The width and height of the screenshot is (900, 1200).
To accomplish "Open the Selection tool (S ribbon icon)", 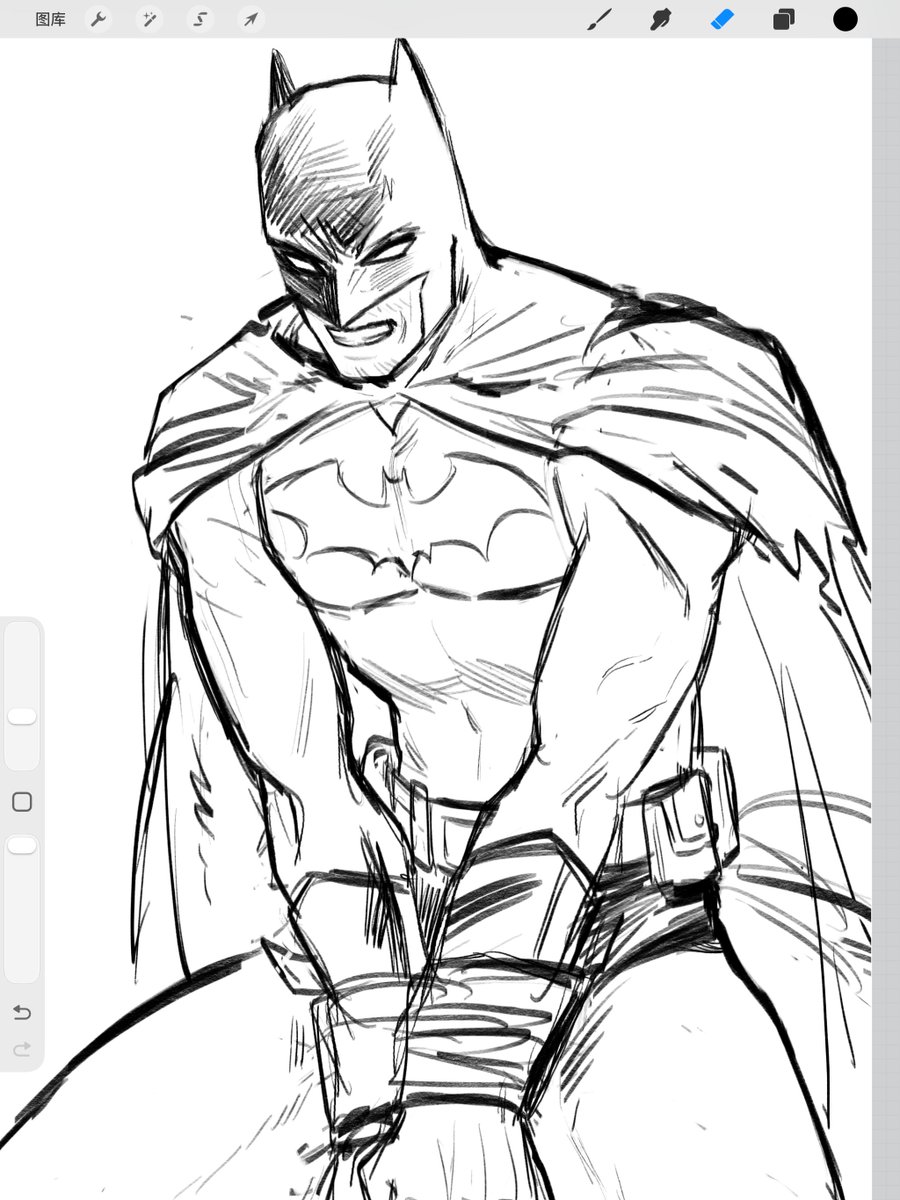I will click(201, 19).
